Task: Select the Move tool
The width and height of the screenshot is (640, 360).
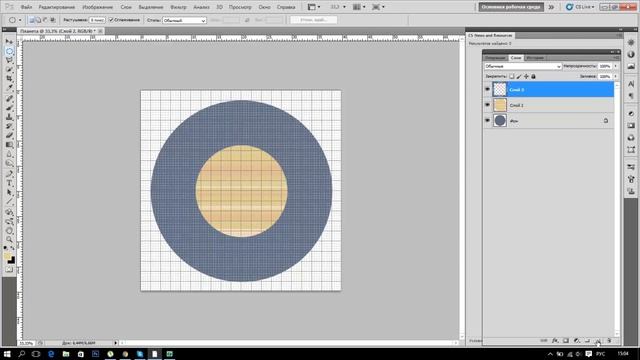Action: coord(9,42)
